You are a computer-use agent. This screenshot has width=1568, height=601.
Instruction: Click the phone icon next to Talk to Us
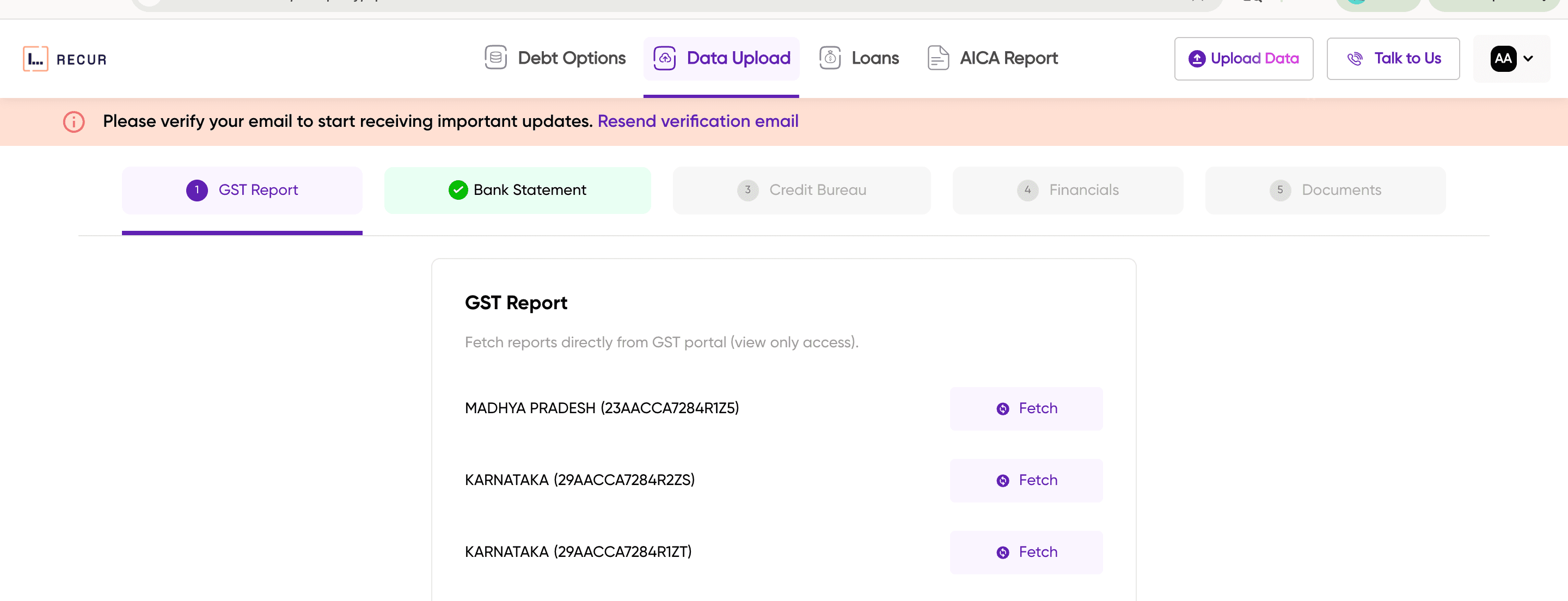[1356, 58]
